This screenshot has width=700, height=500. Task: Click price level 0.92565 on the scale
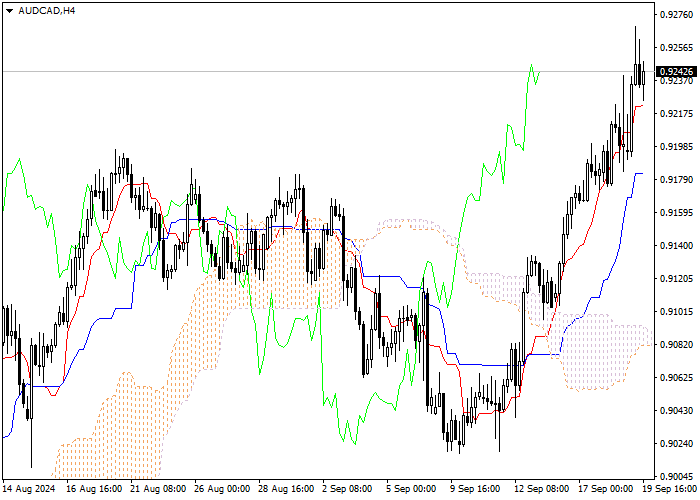pos(676,47)
